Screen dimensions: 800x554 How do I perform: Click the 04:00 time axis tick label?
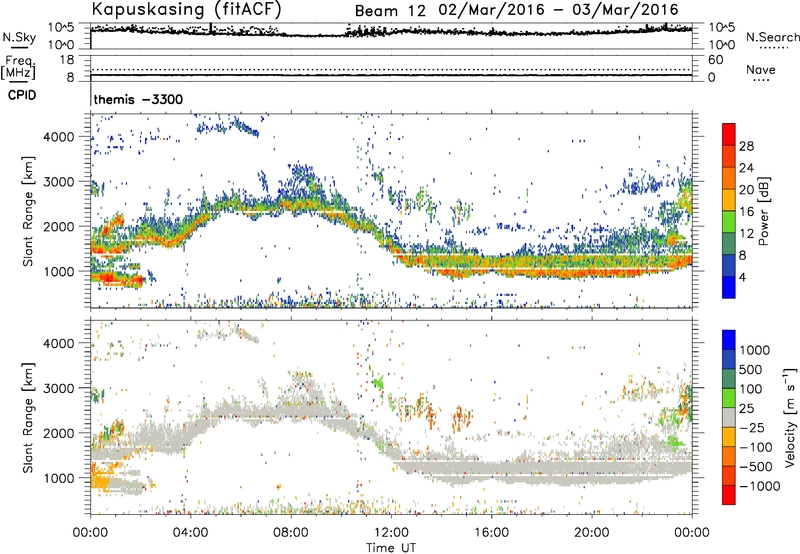pos(191,532)
